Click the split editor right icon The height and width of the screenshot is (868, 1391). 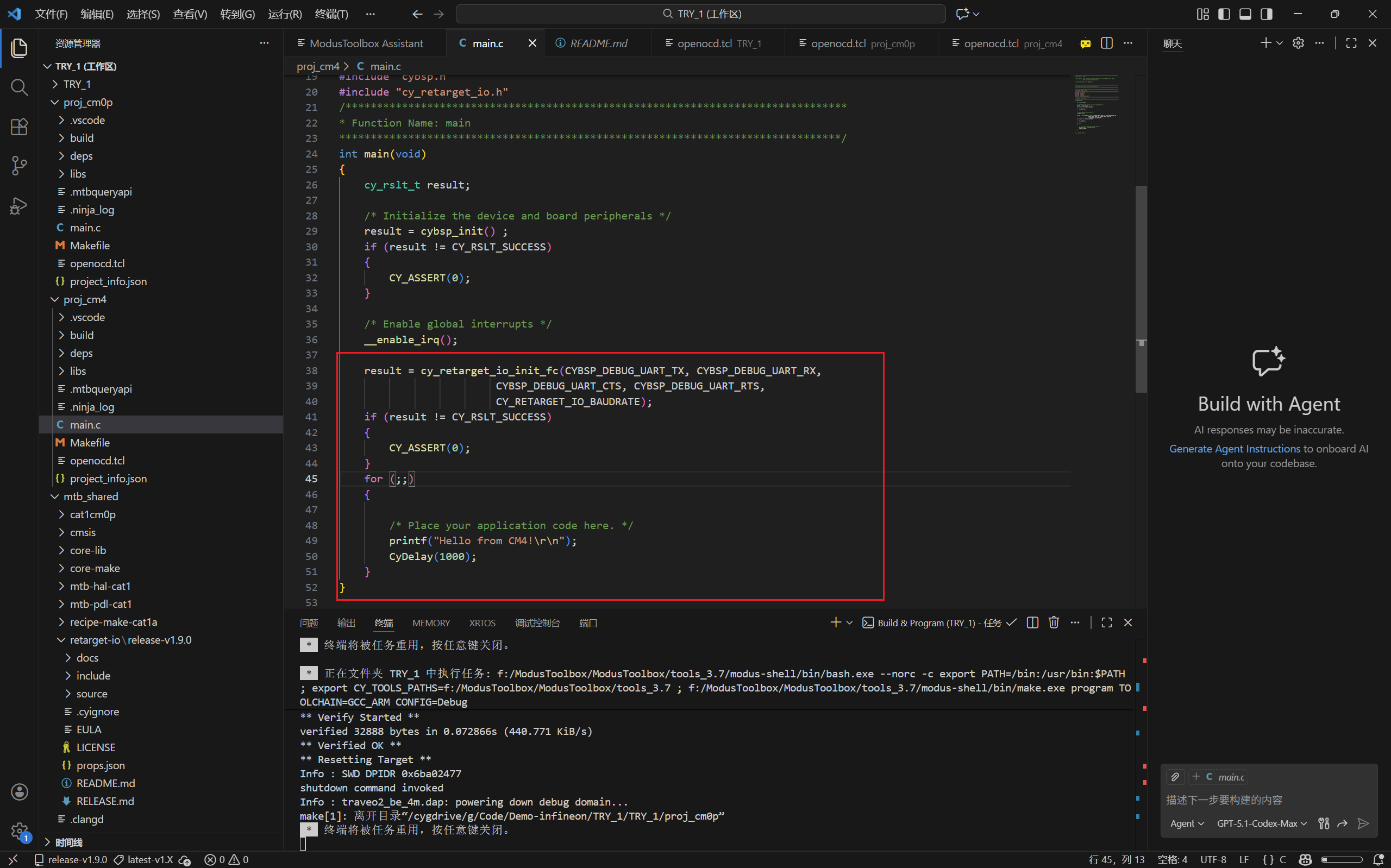(x=1107, y=43)
